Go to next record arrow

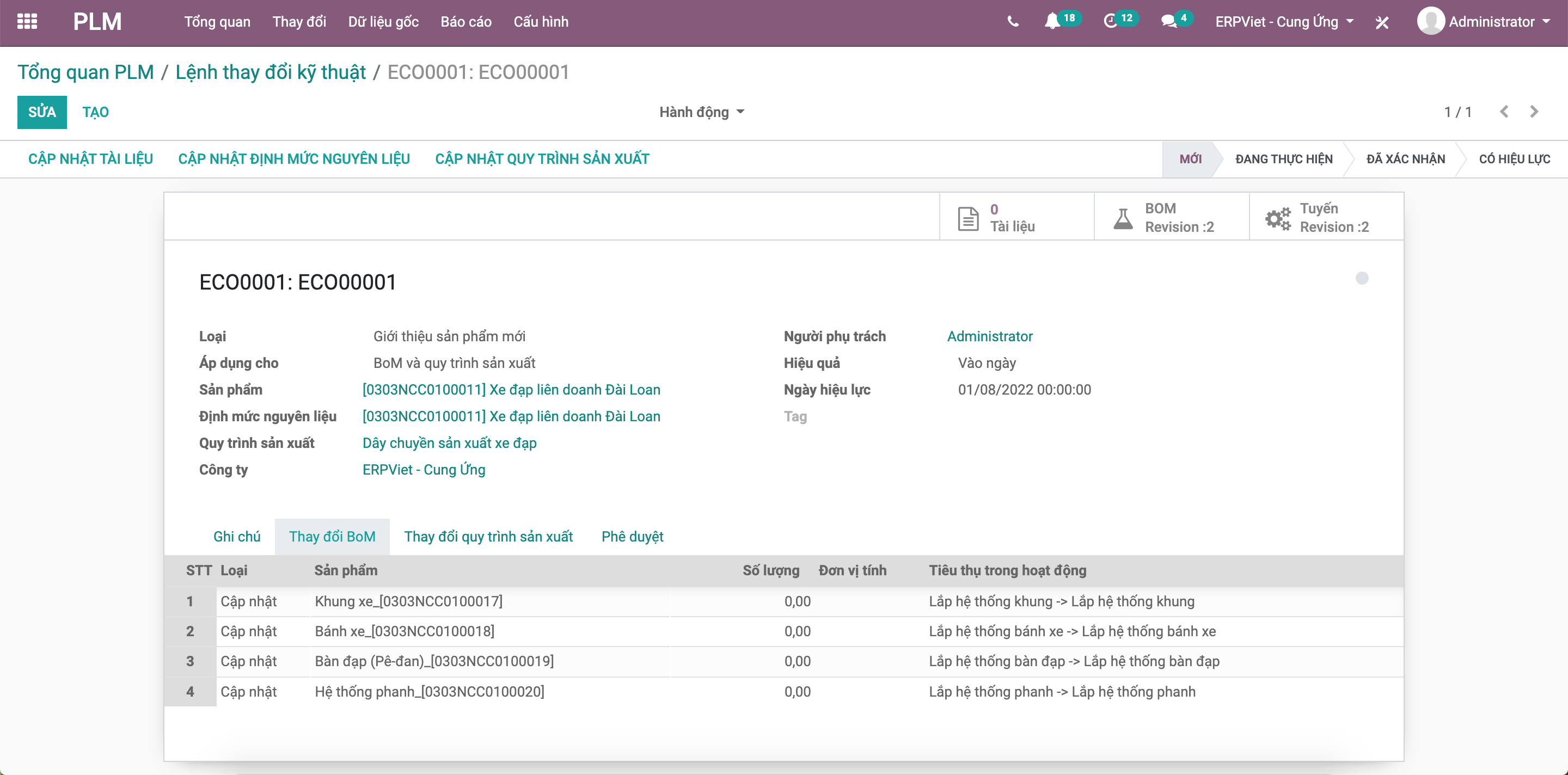tap(1534, 112)
